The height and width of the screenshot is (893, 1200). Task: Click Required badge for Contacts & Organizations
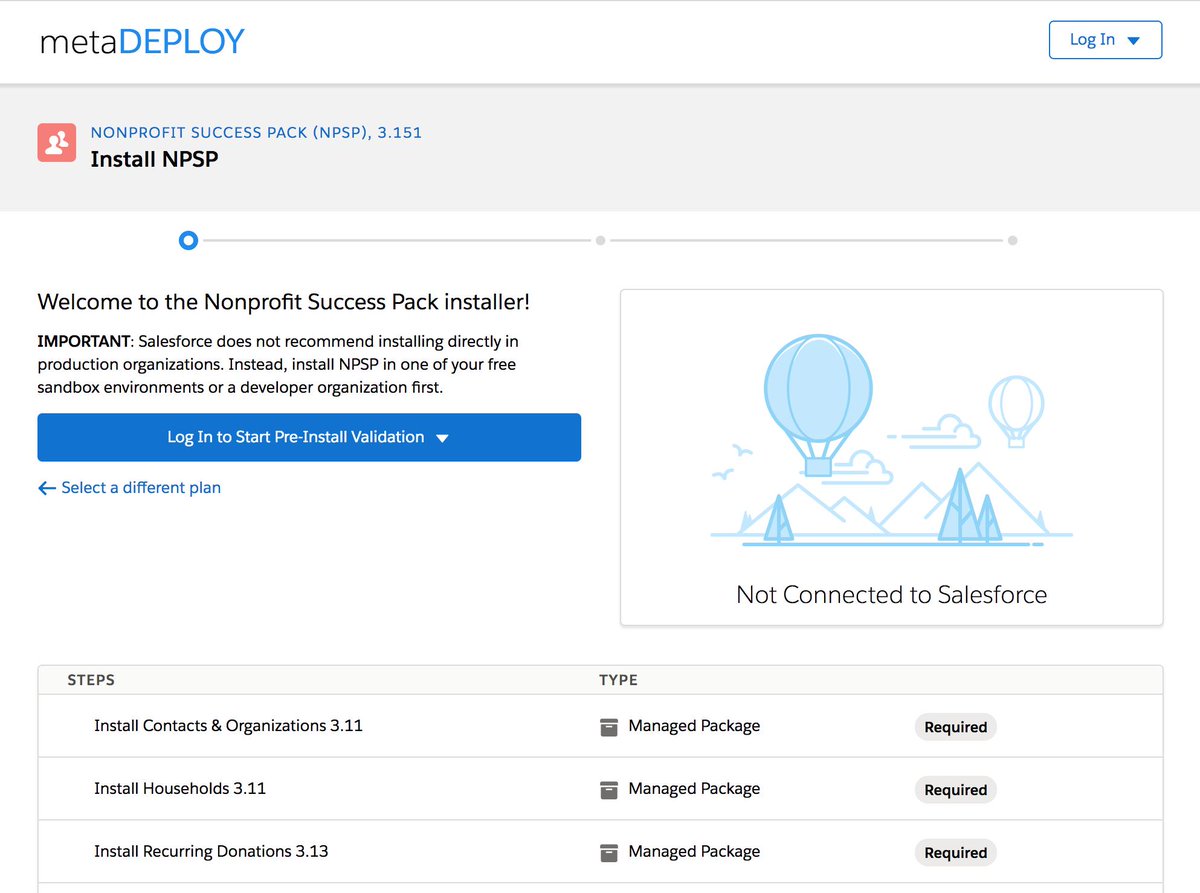pos(955,727)
